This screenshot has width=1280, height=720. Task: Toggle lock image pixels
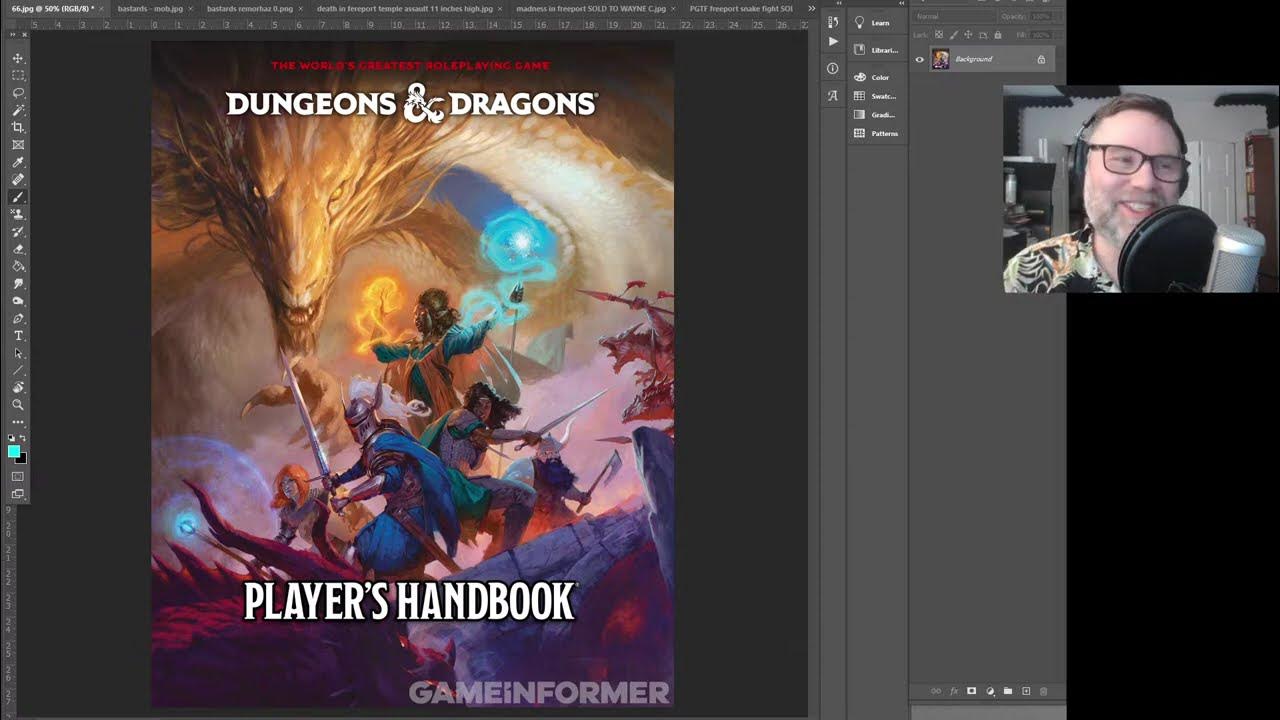pyautogui.click(x=954, y=35)
